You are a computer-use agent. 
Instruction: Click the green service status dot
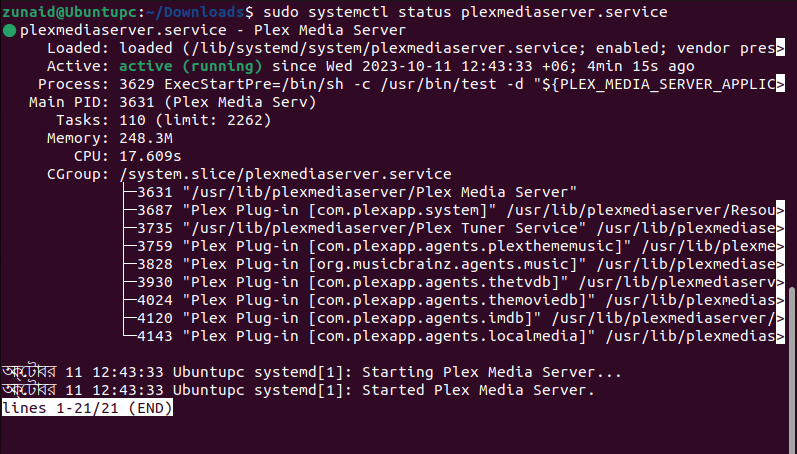pyautogui.click(x=9, y=30)
